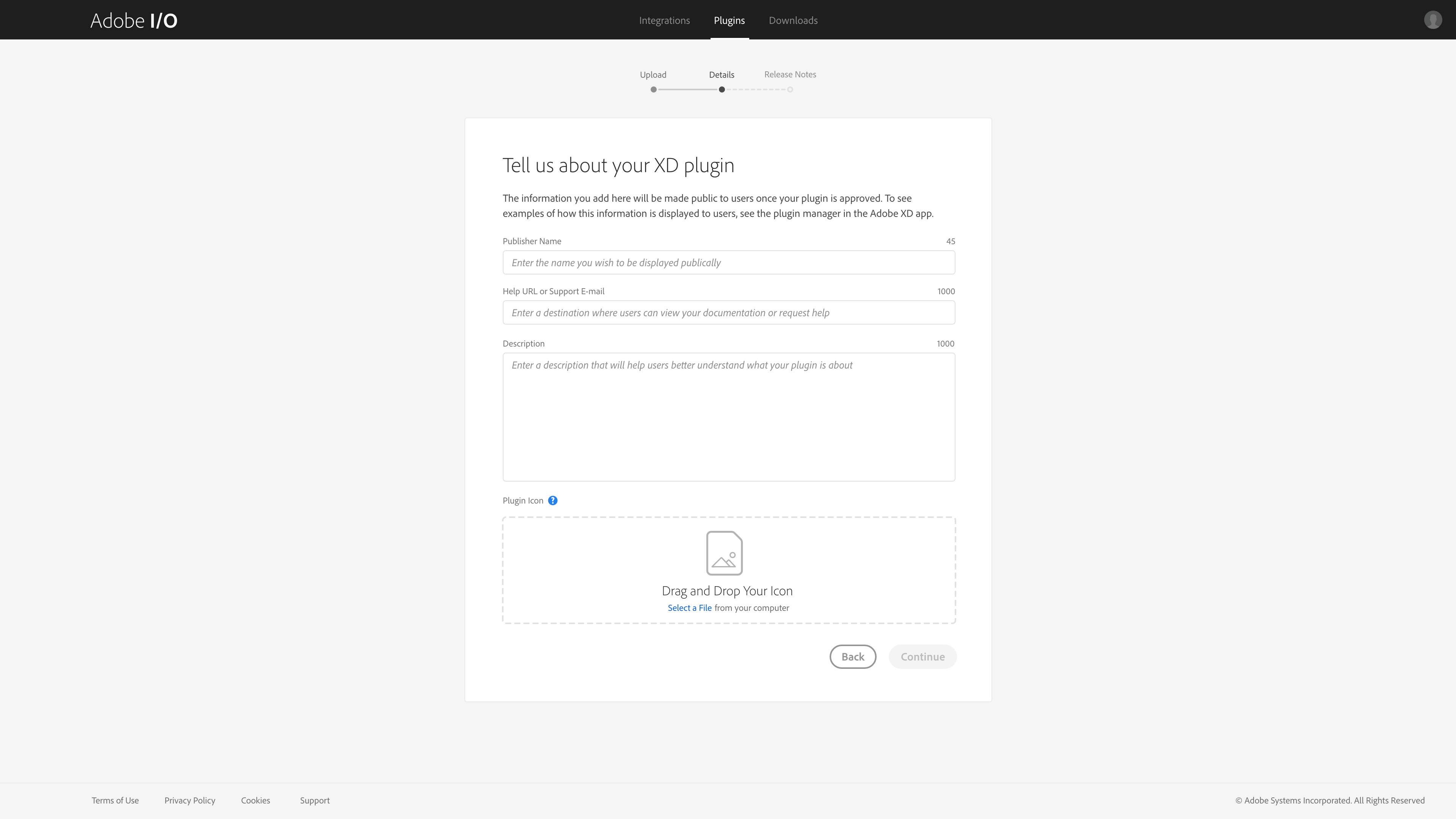Focus the Publisher Name field
The image size is (1456, 819).
point(728,262)
